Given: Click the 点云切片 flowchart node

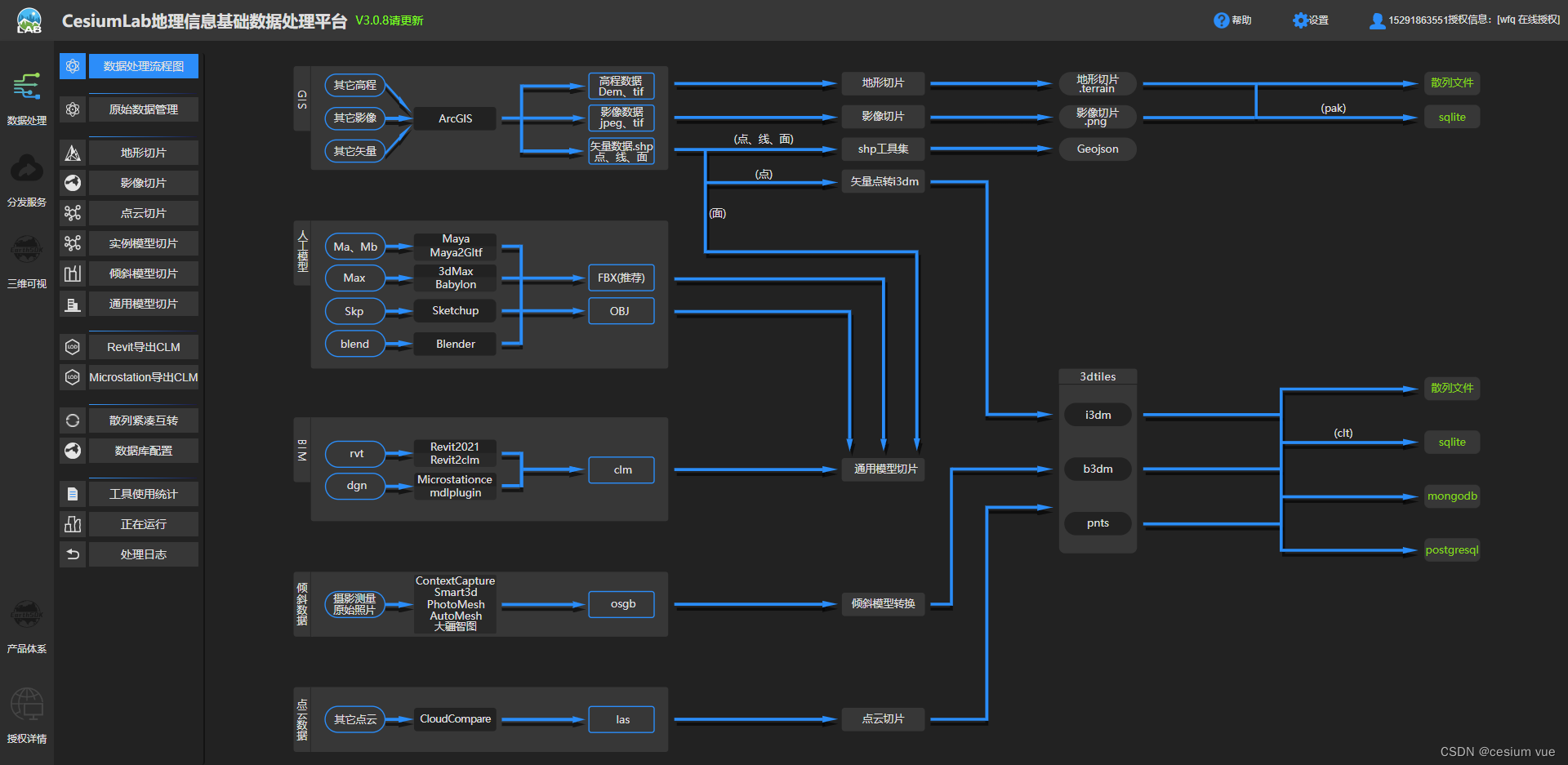Looking at the screenshot, I should pos(883,719).
